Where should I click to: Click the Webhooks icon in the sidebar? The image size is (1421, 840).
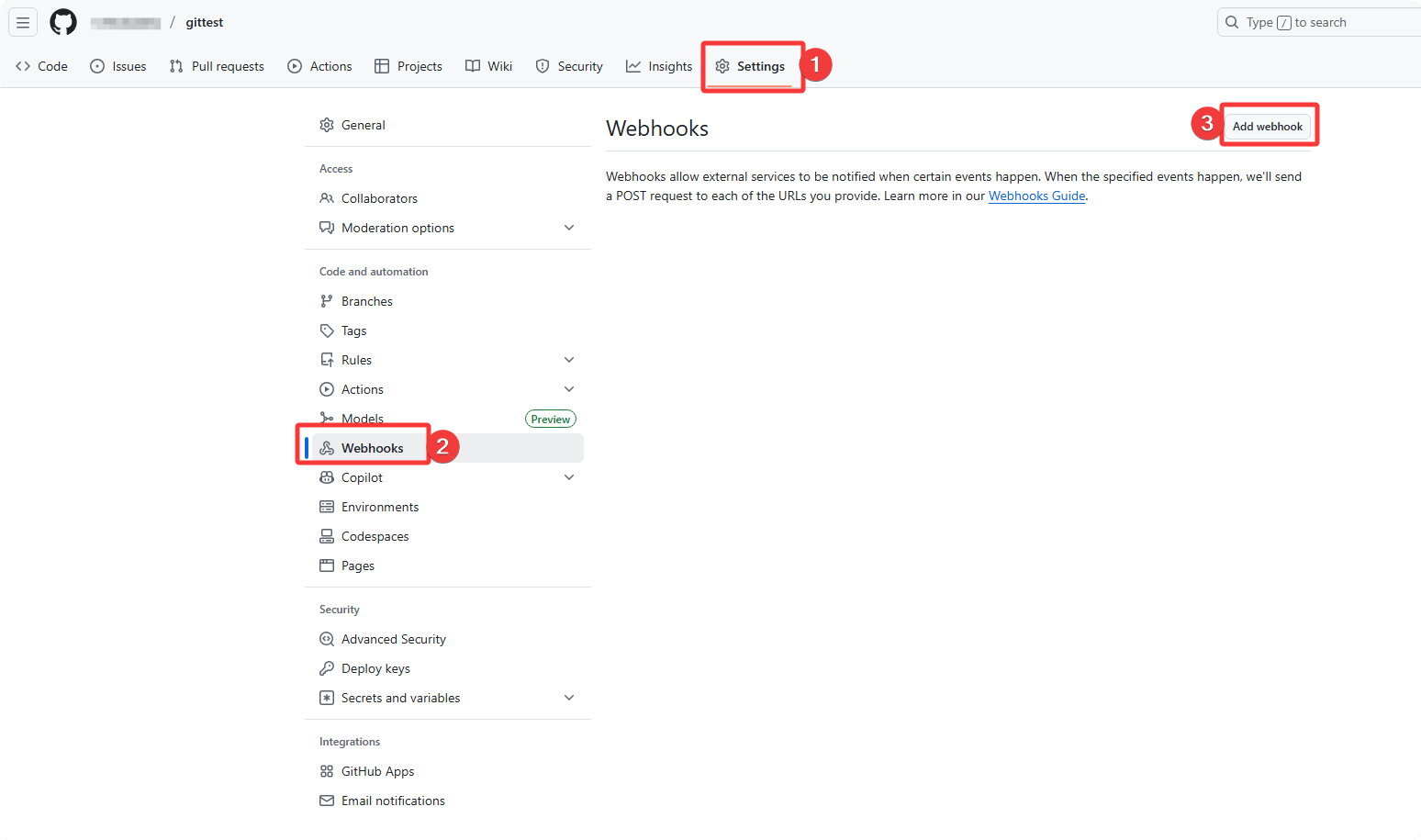(327, 447)
